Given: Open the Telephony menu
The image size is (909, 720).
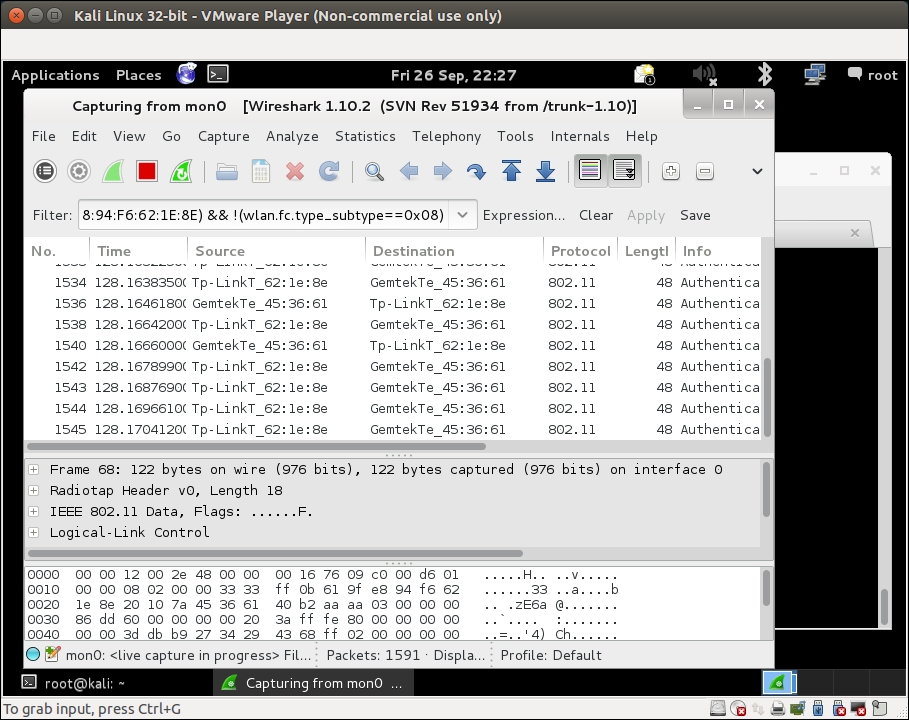Looking at the screenshot, I should pyautogui.click(x=446, y=136).
